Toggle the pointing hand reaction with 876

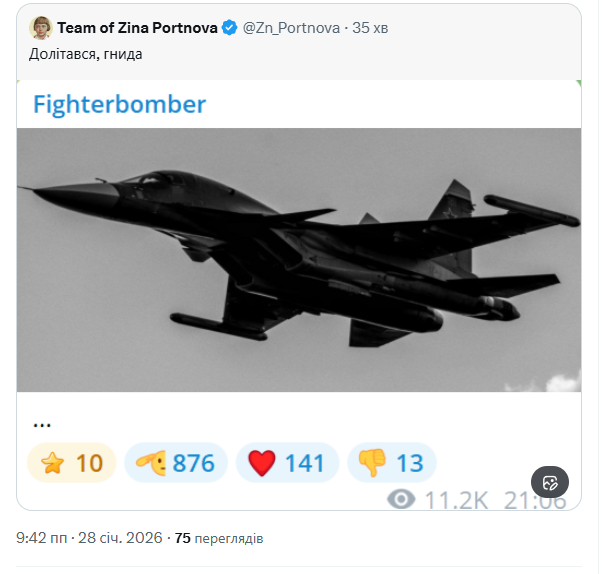[177, 463]
